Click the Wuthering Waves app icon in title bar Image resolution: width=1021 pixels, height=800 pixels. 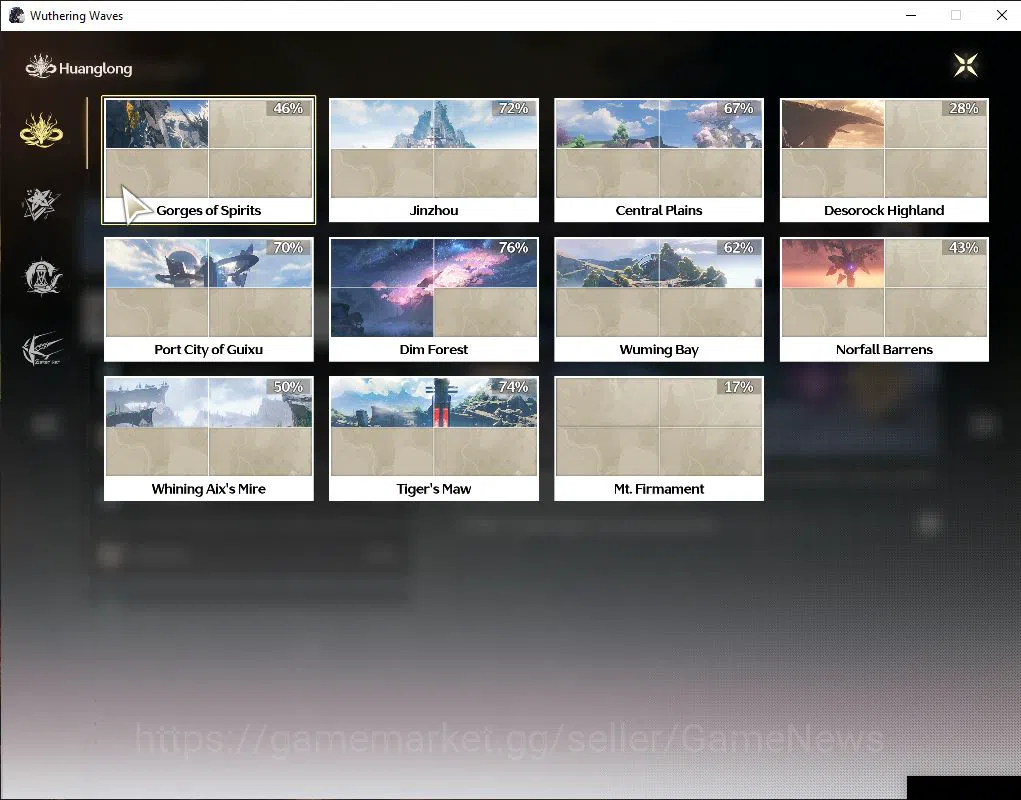(16, 15)
